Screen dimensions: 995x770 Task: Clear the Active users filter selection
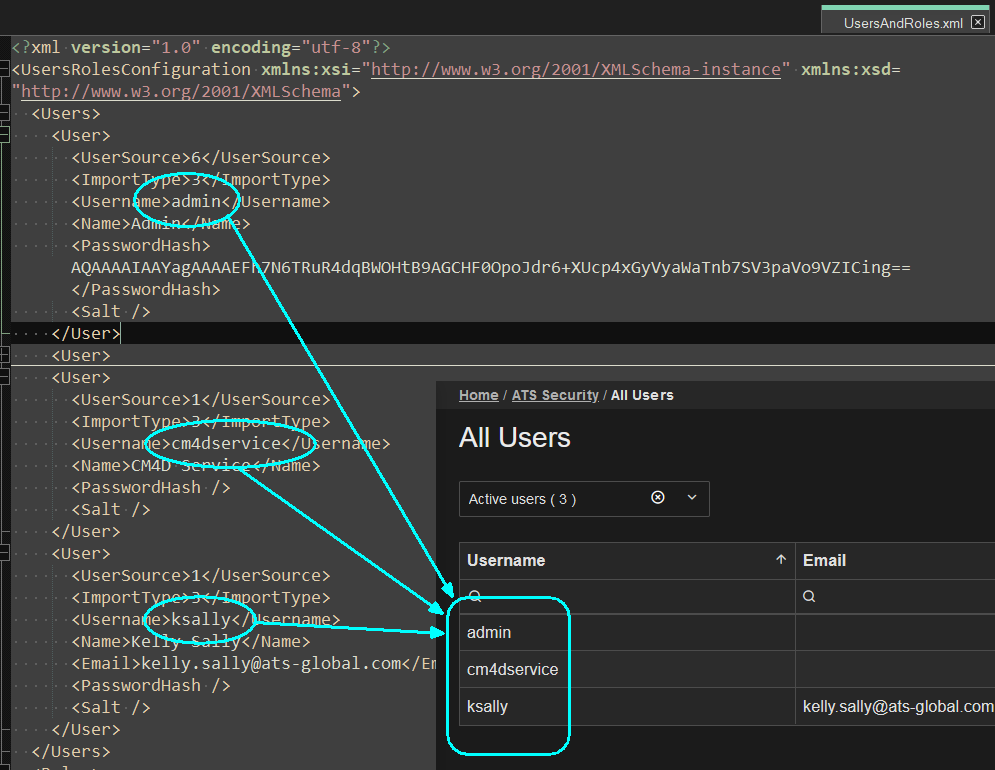click(657, 498)
